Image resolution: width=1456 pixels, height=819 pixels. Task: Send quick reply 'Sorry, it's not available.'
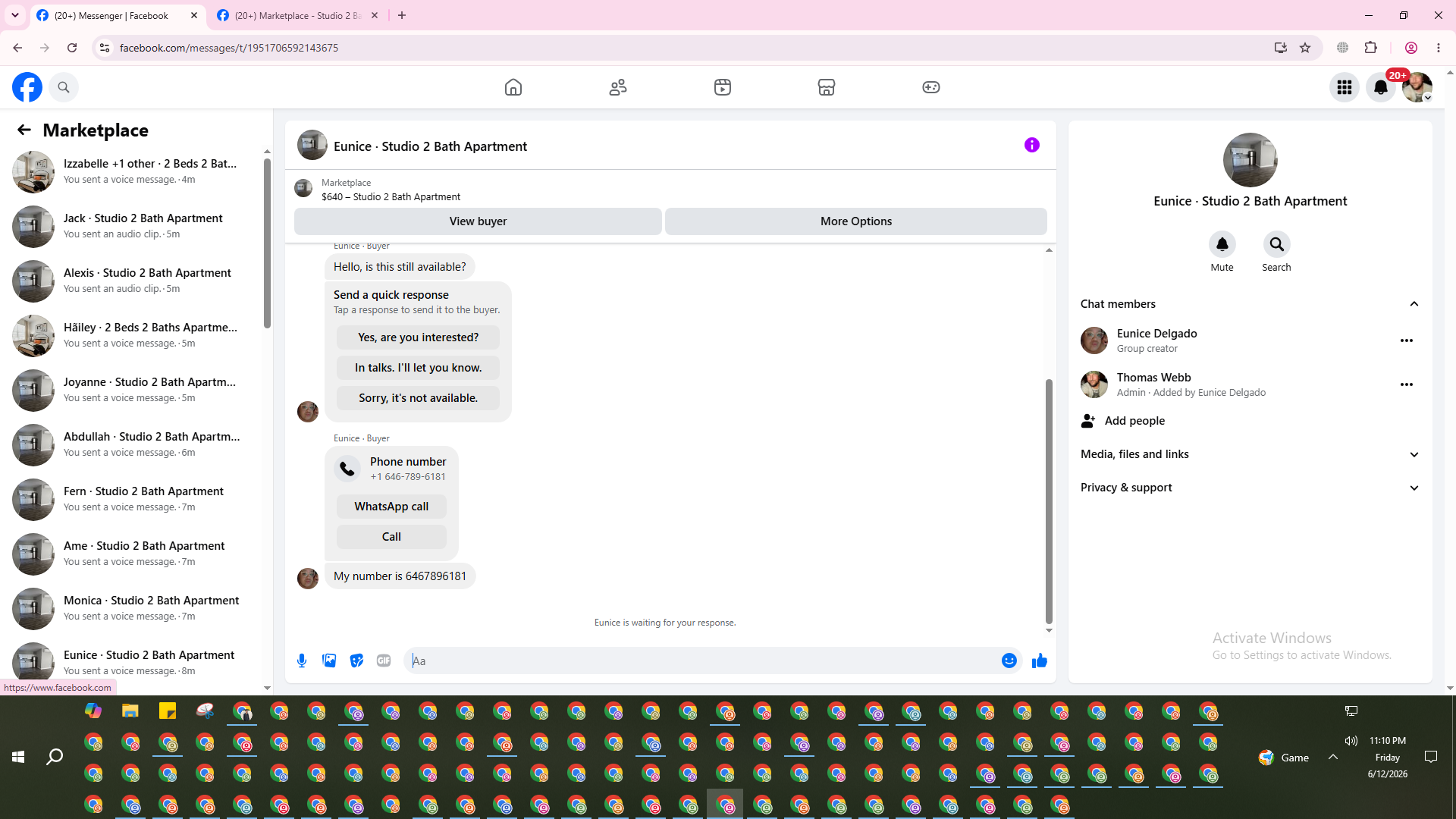pos(418,398)
